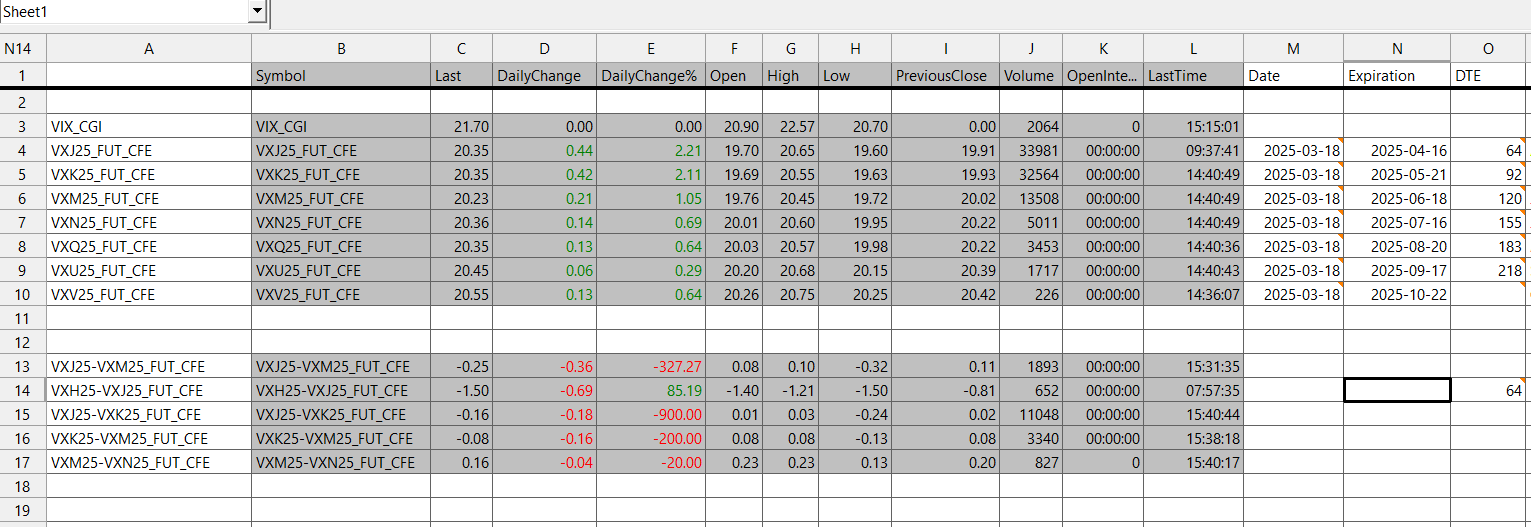This screenshot has width=1531, height=527.
Task: Select column A header
Action: [149, 48]
